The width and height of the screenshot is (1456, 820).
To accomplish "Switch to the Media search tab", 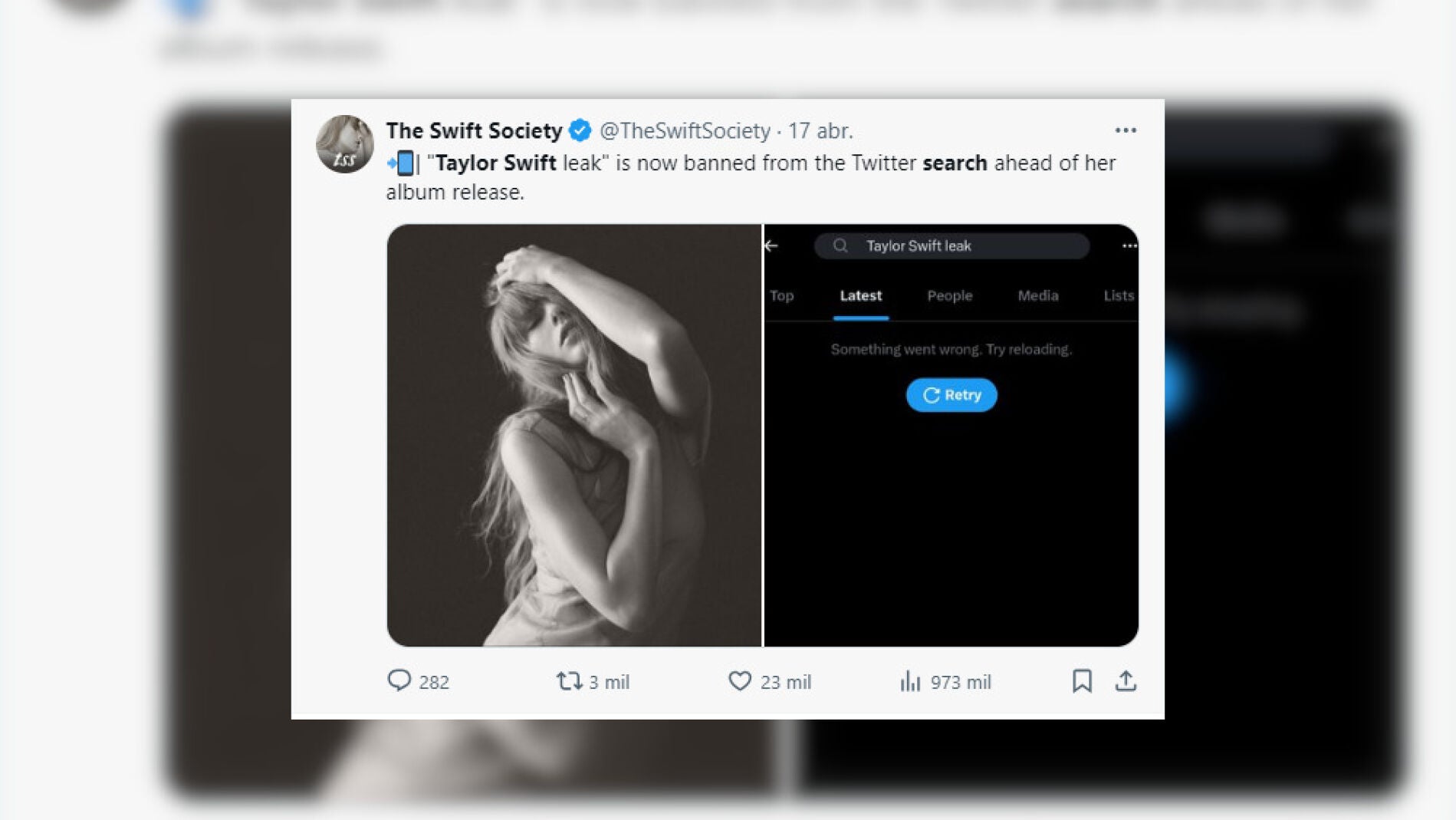I will (1037, 295).
